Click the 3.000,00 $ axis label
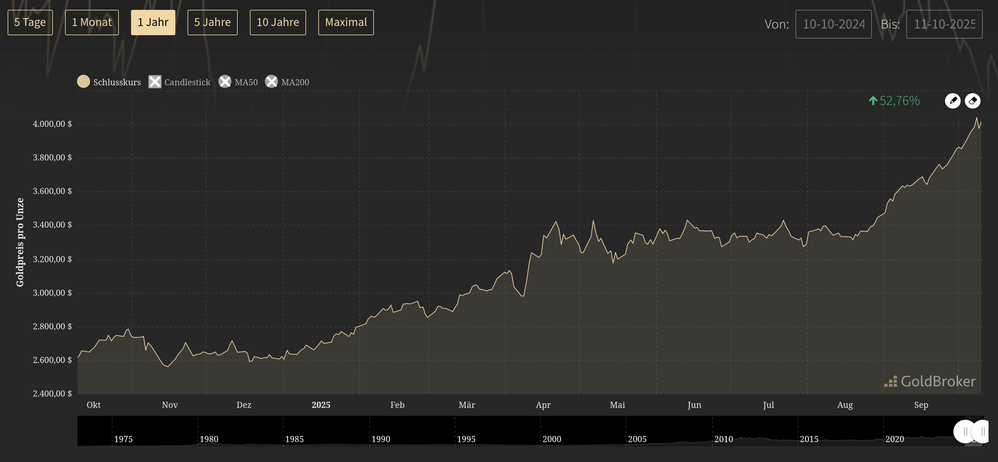 pos(52,293)
